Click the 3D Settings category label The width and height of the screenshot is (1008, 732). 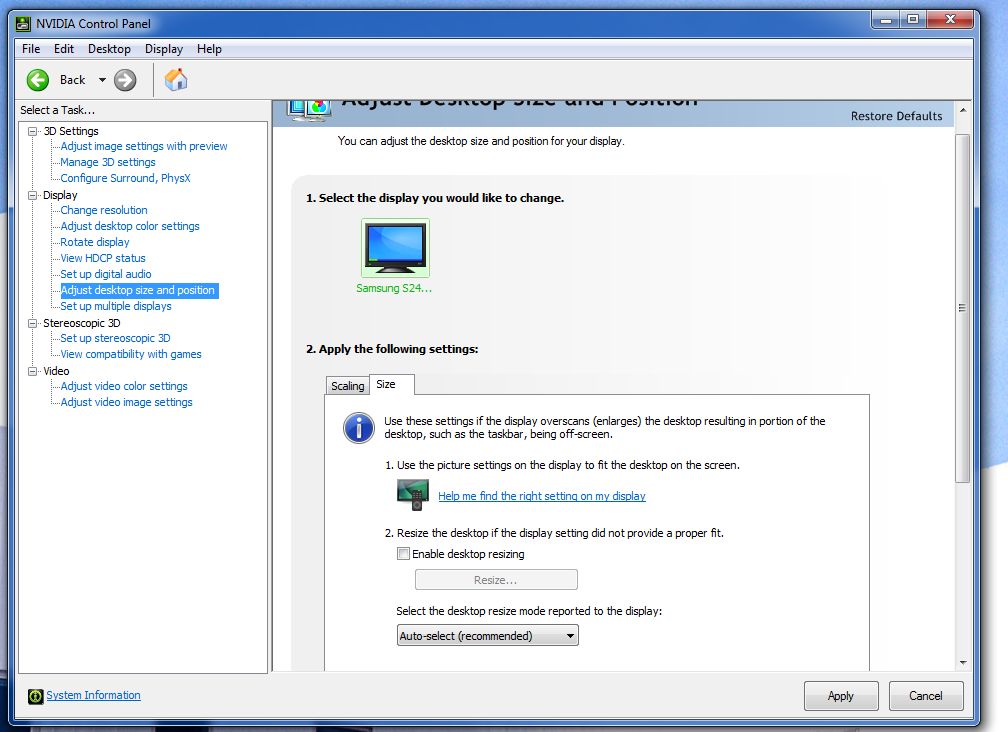pos(71,131)
